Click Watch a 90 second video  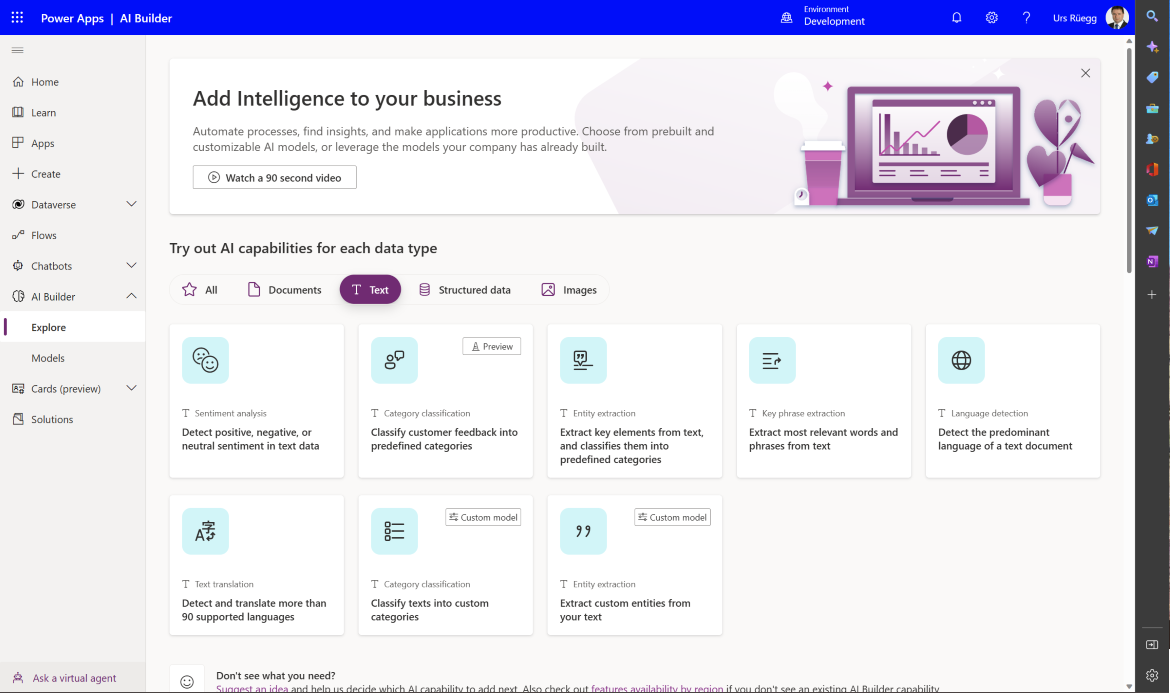click(x=275, y=178)
